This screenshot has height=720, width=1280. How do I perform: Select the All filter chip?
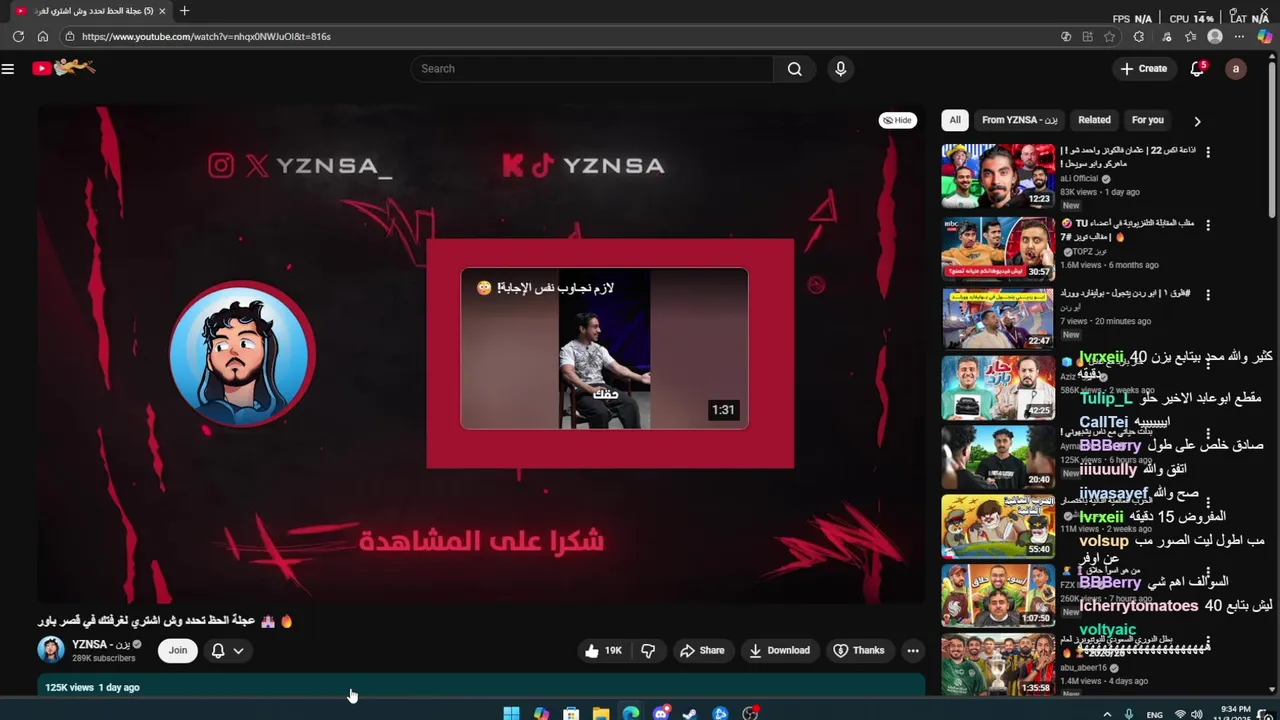[955, 120]
